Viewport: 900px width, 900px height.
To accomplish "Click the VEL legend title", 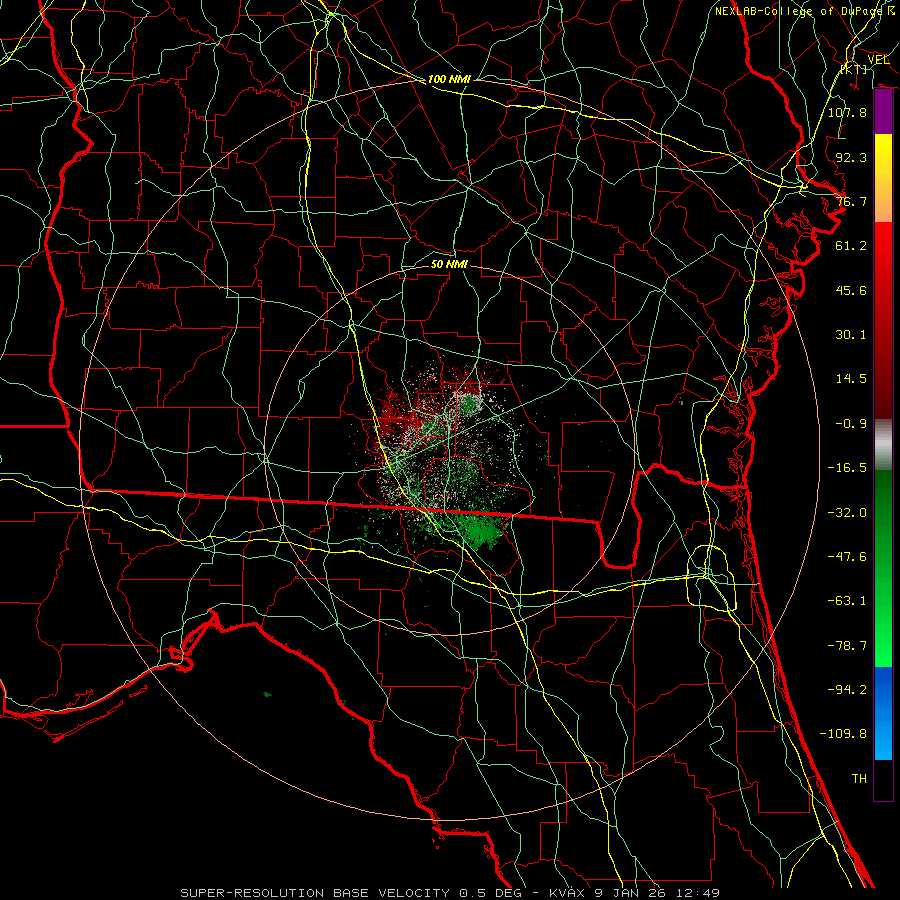I will pyautogui.click(x=879, y=60).
